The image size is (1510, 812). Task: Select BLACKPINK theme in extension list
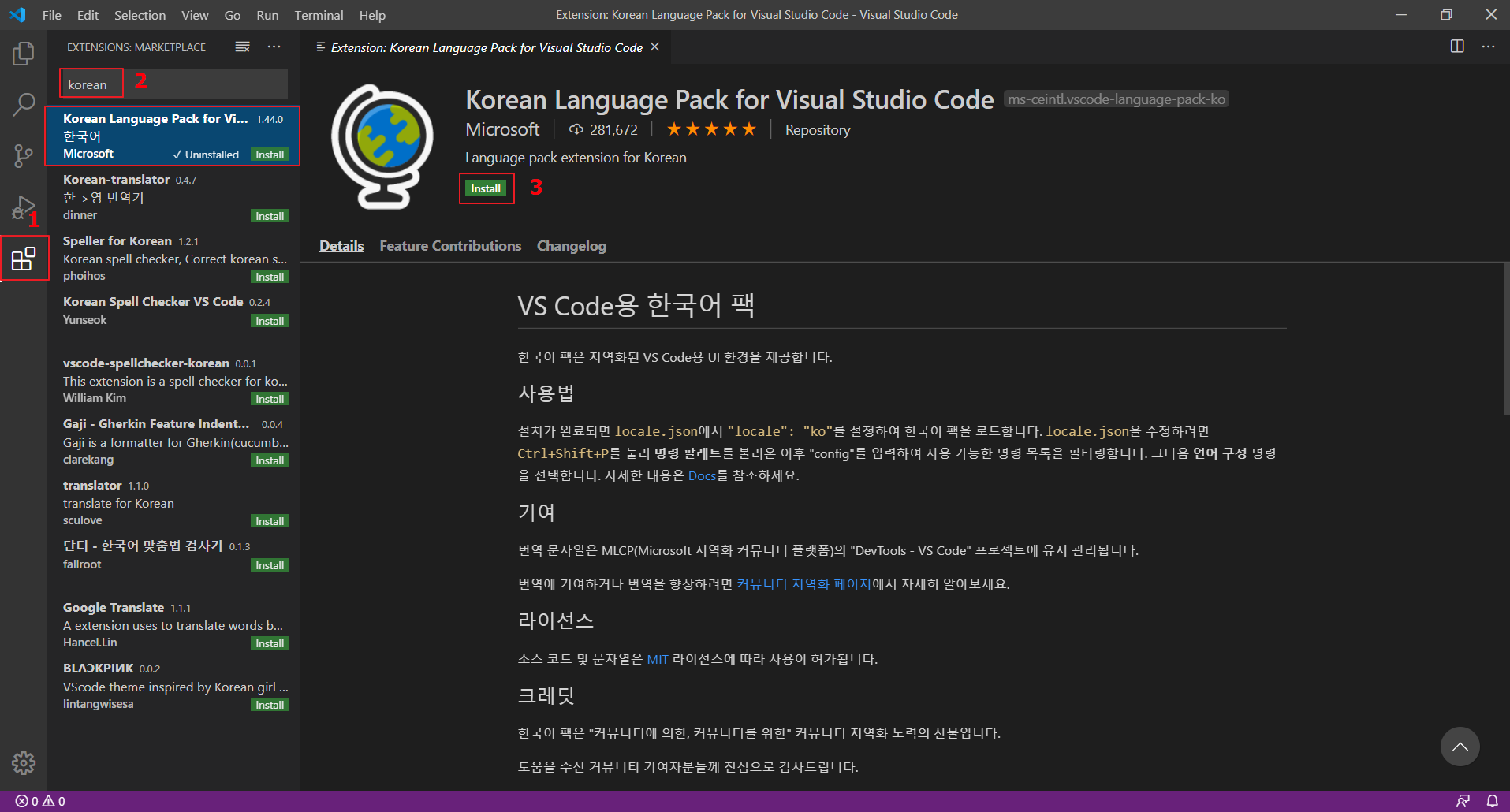pos(173,686)
